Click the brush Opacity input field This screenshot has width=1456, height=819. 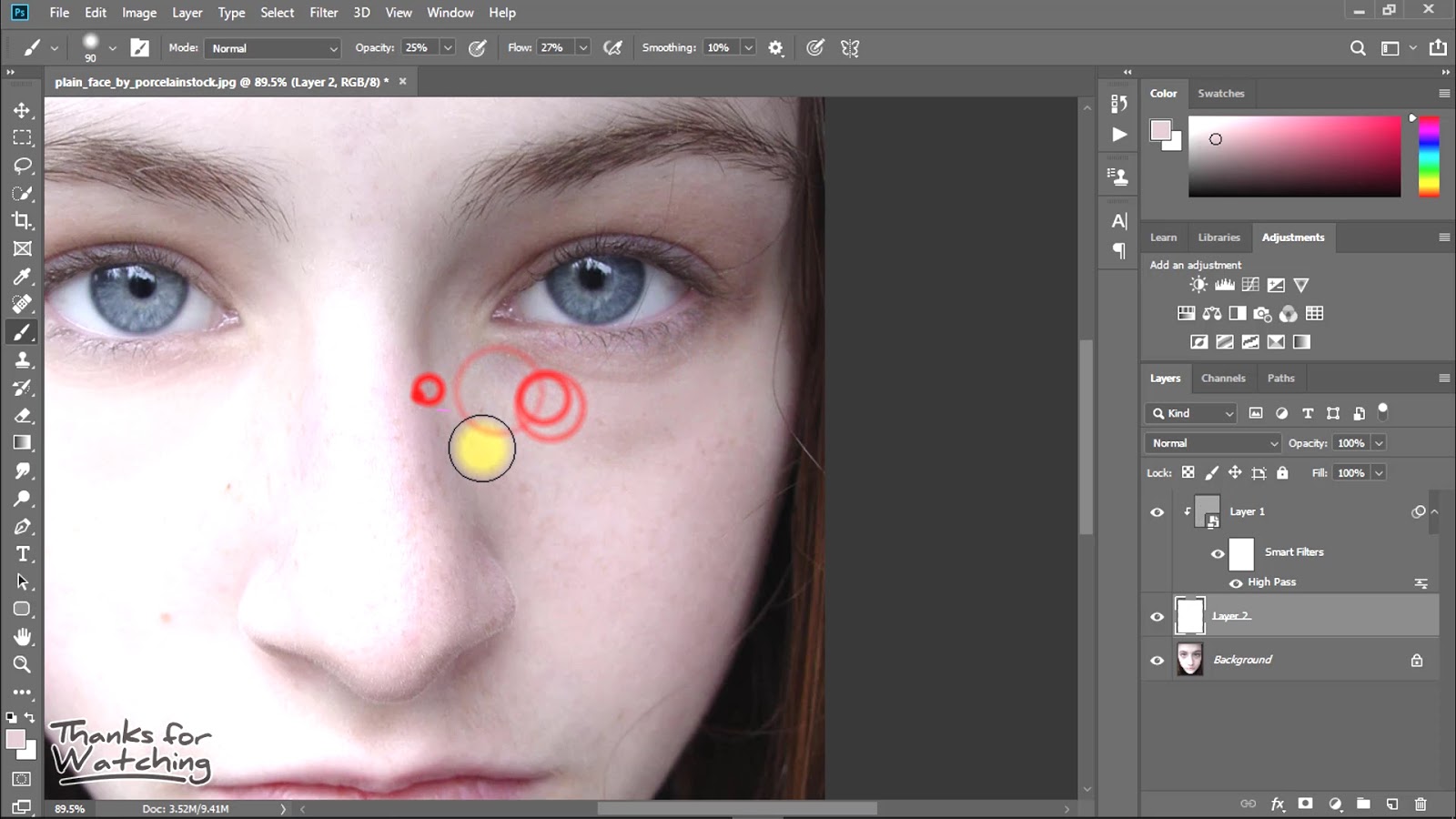[x=420, y=48]
